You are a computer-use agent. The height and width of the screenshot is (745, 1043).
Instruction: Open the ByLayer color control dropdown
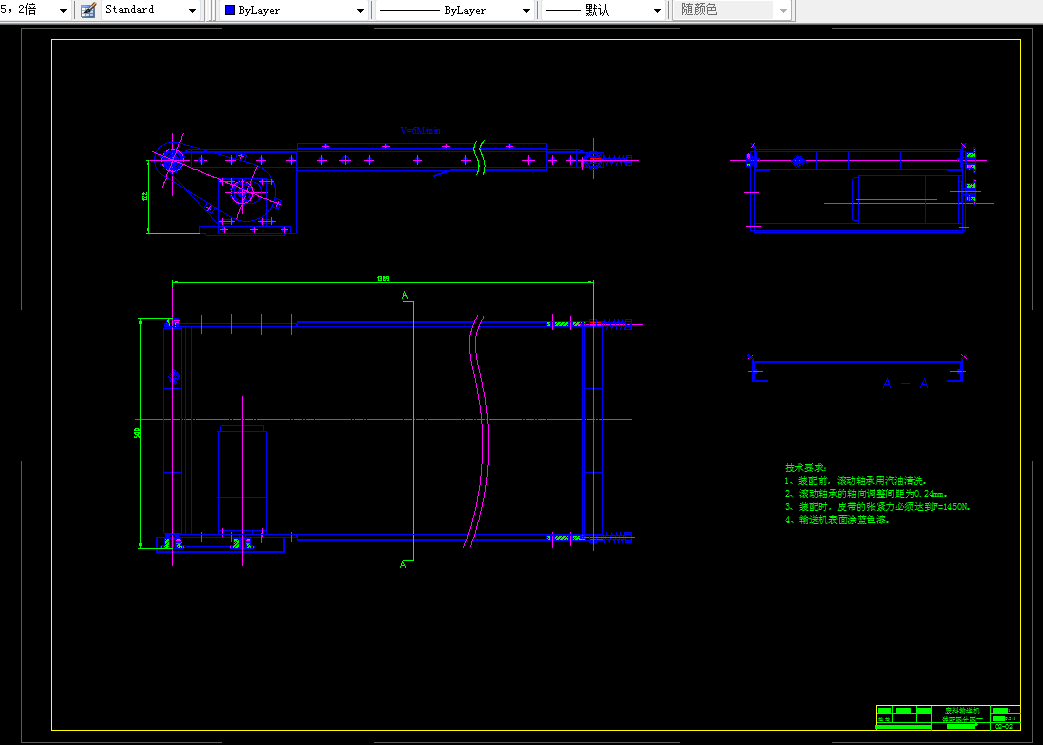pos(295,10)
